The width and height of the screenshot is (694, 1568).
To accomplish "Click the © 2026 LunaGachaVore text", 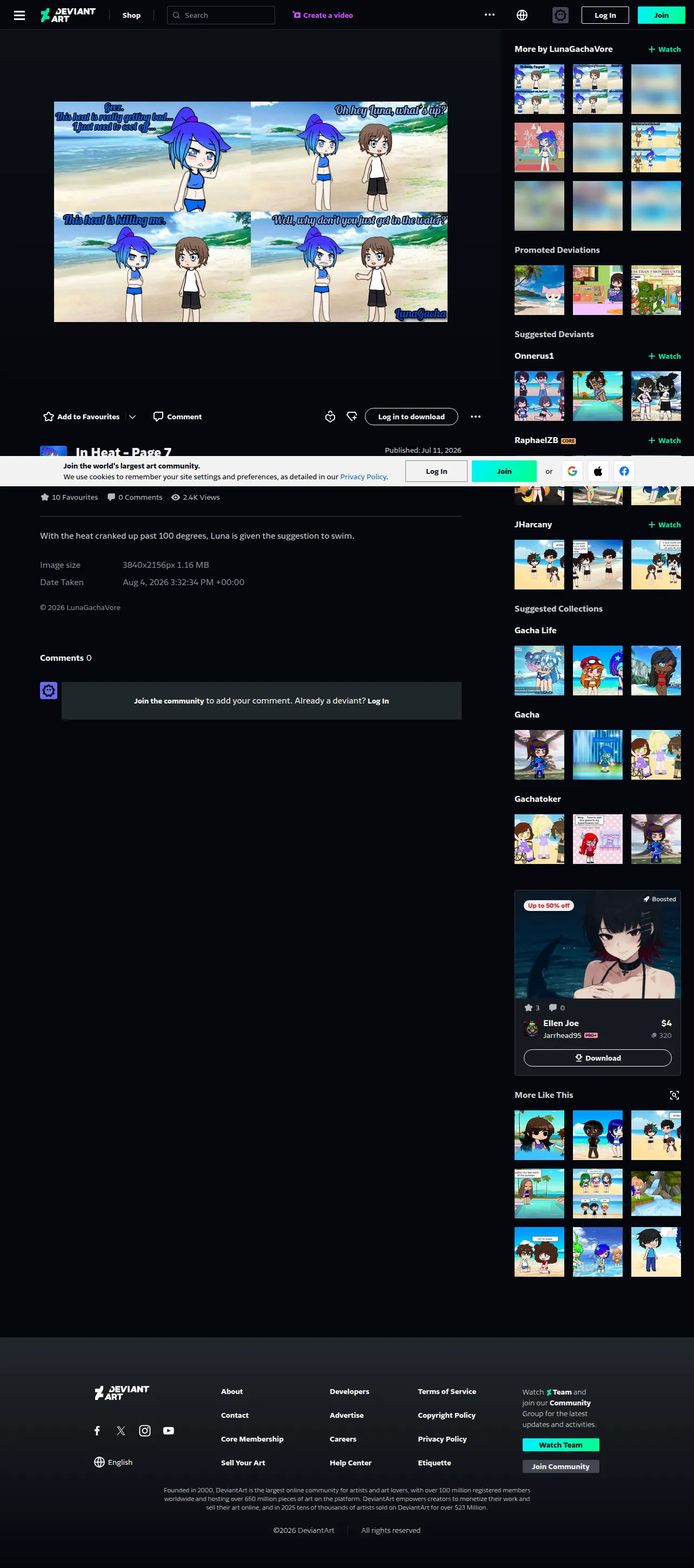I will click(x=81, y=607).
